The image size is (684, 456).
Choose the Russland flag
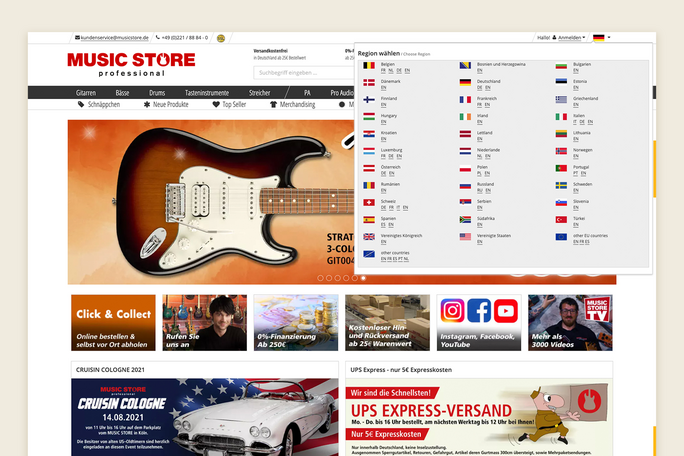click(465, 185)
